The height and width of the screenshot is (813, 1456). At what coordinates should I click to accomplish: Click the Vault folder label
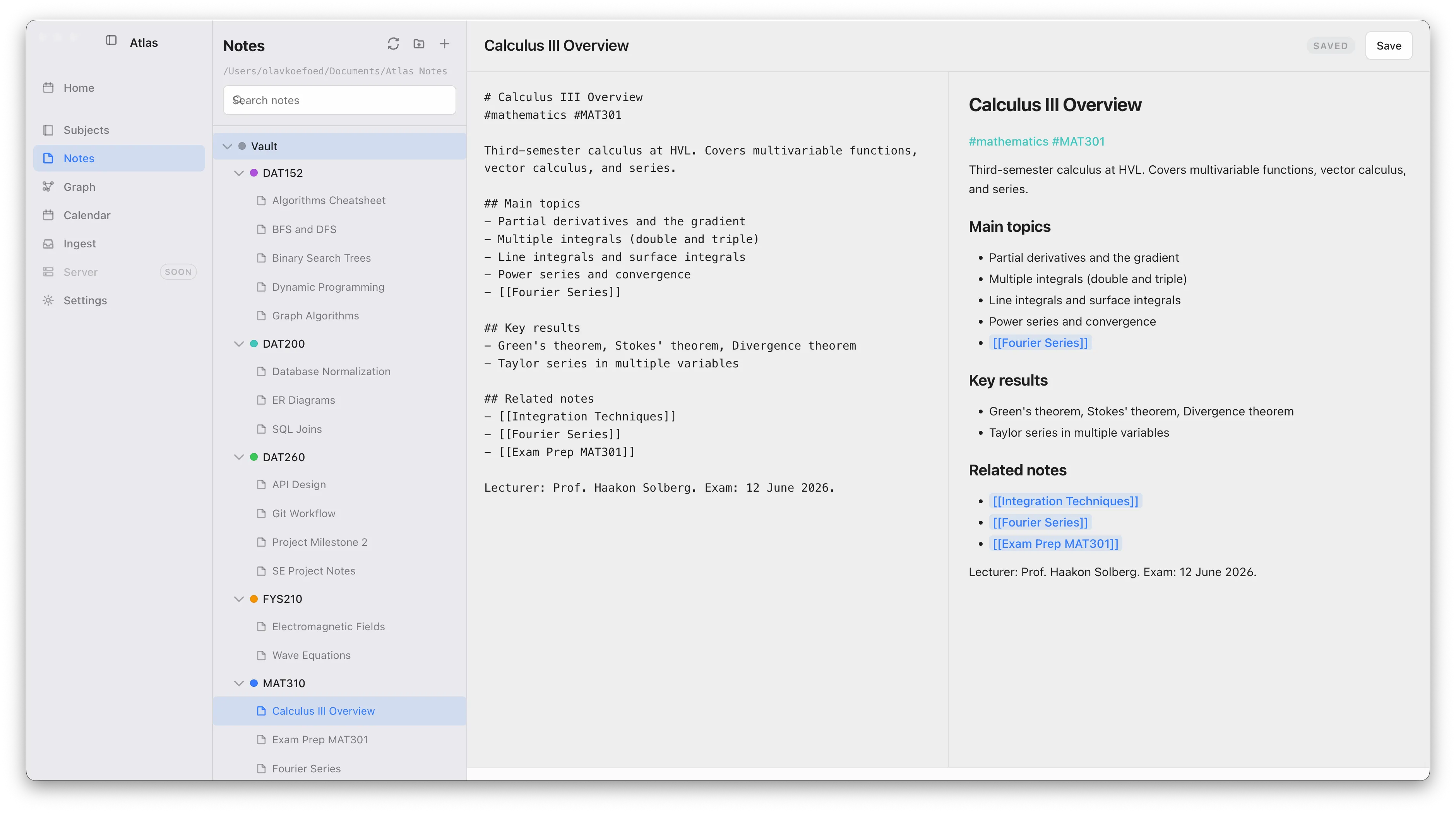(264, 146)
